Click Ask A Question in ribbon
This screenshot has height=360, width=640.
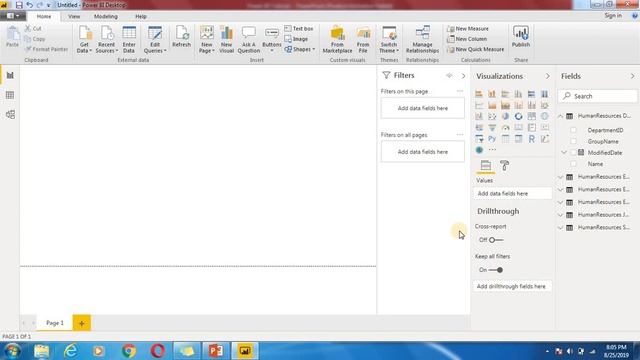249,40
